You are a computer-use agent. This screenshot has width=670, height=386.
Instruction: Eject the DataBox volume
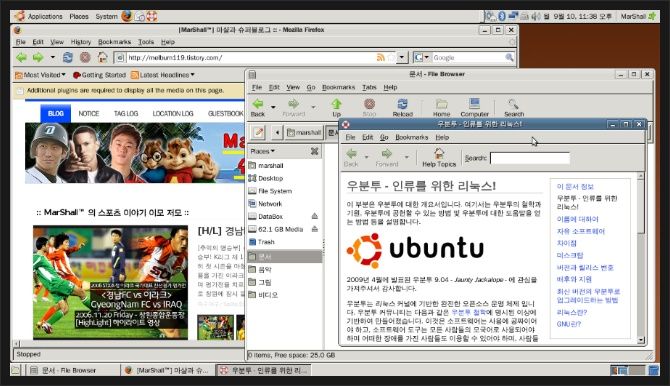point(314,216)
